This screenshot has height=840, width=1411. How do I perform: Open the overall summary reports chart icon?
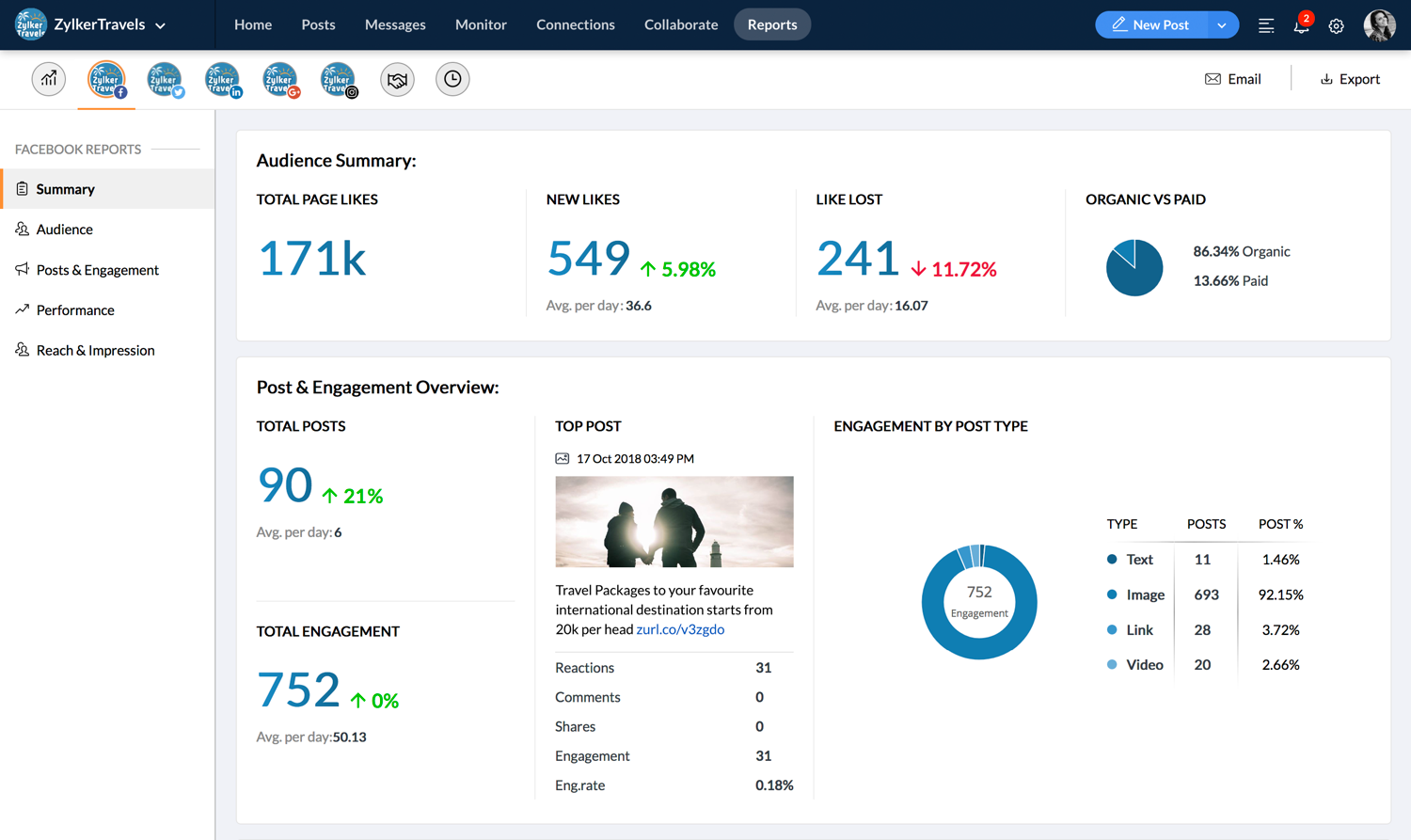pos(49,79)
